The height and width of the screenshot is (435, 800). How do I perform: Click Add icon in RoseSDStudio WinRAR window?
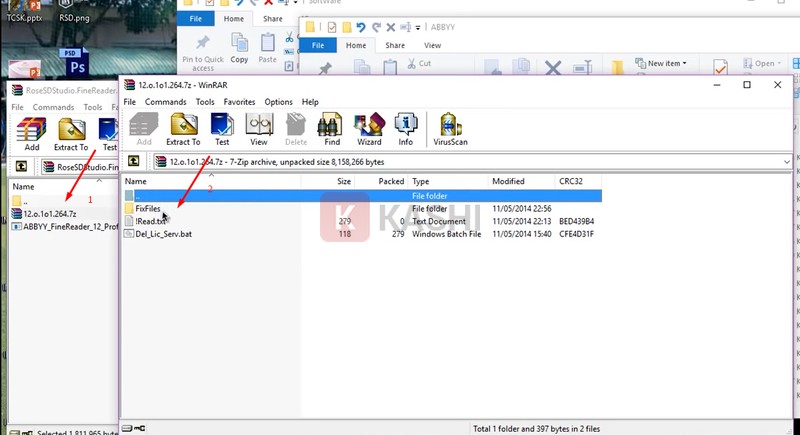(32, 135)
